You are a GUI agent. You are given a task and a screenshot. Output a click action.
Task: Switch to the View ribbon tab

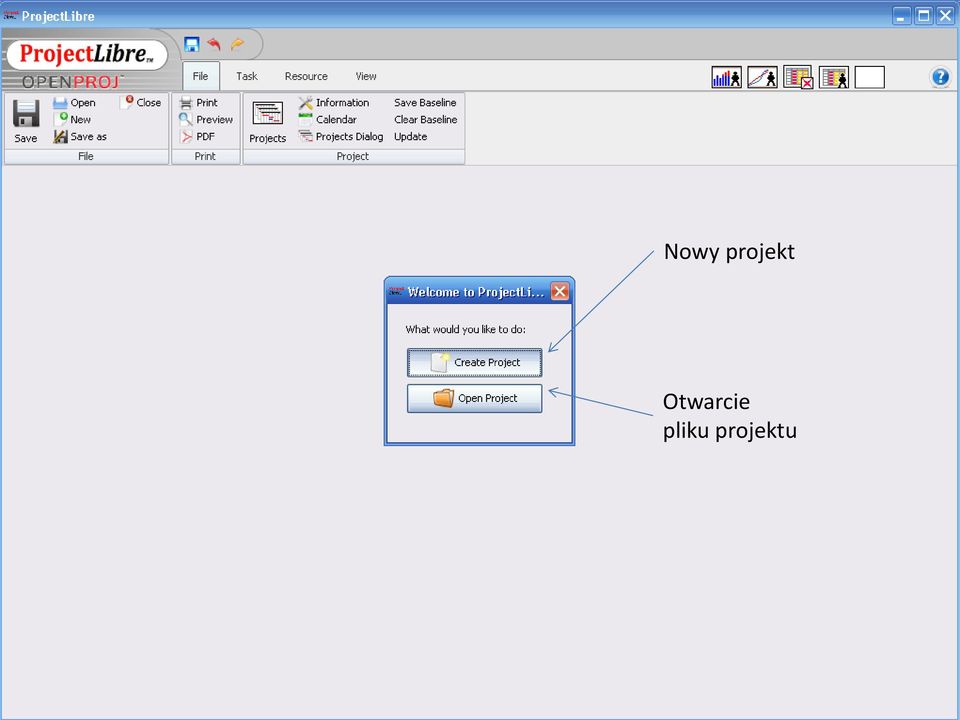coord(366,76)
